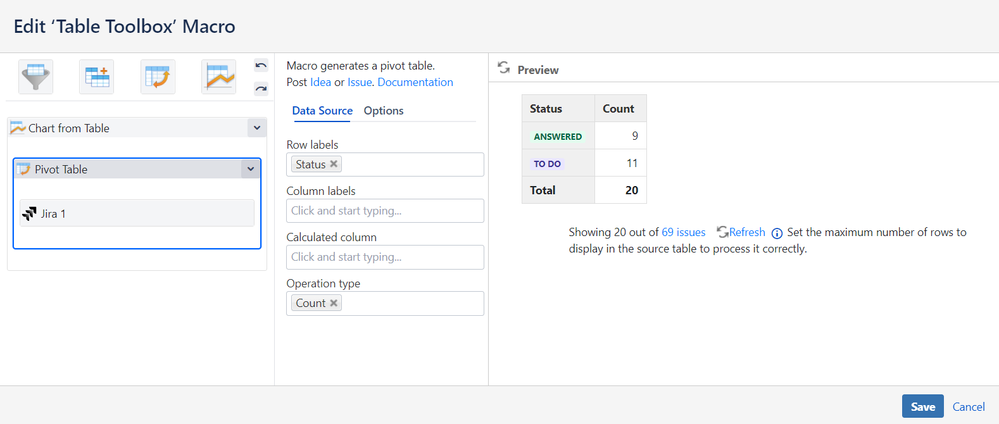Open the Operation type field

click(x=410, y=303)
